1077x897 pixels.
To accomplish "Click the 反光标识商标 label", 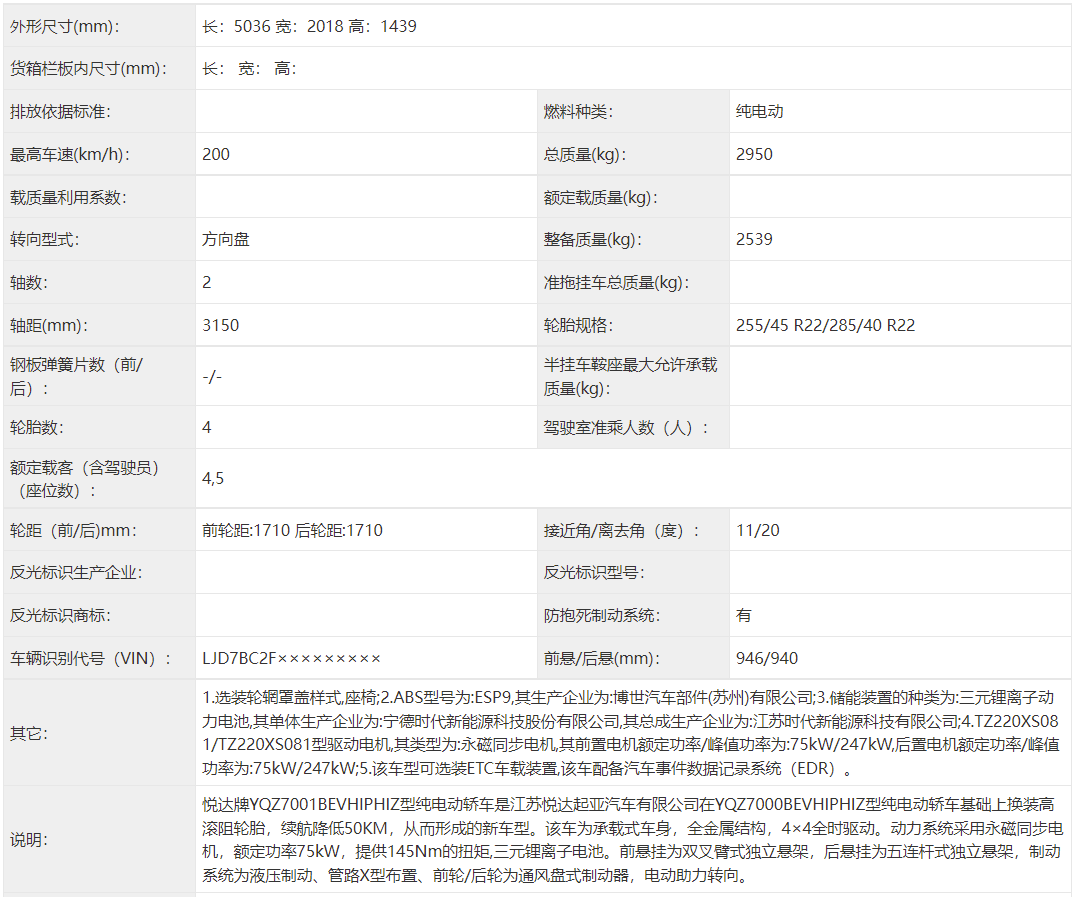I will click(60, 616).
